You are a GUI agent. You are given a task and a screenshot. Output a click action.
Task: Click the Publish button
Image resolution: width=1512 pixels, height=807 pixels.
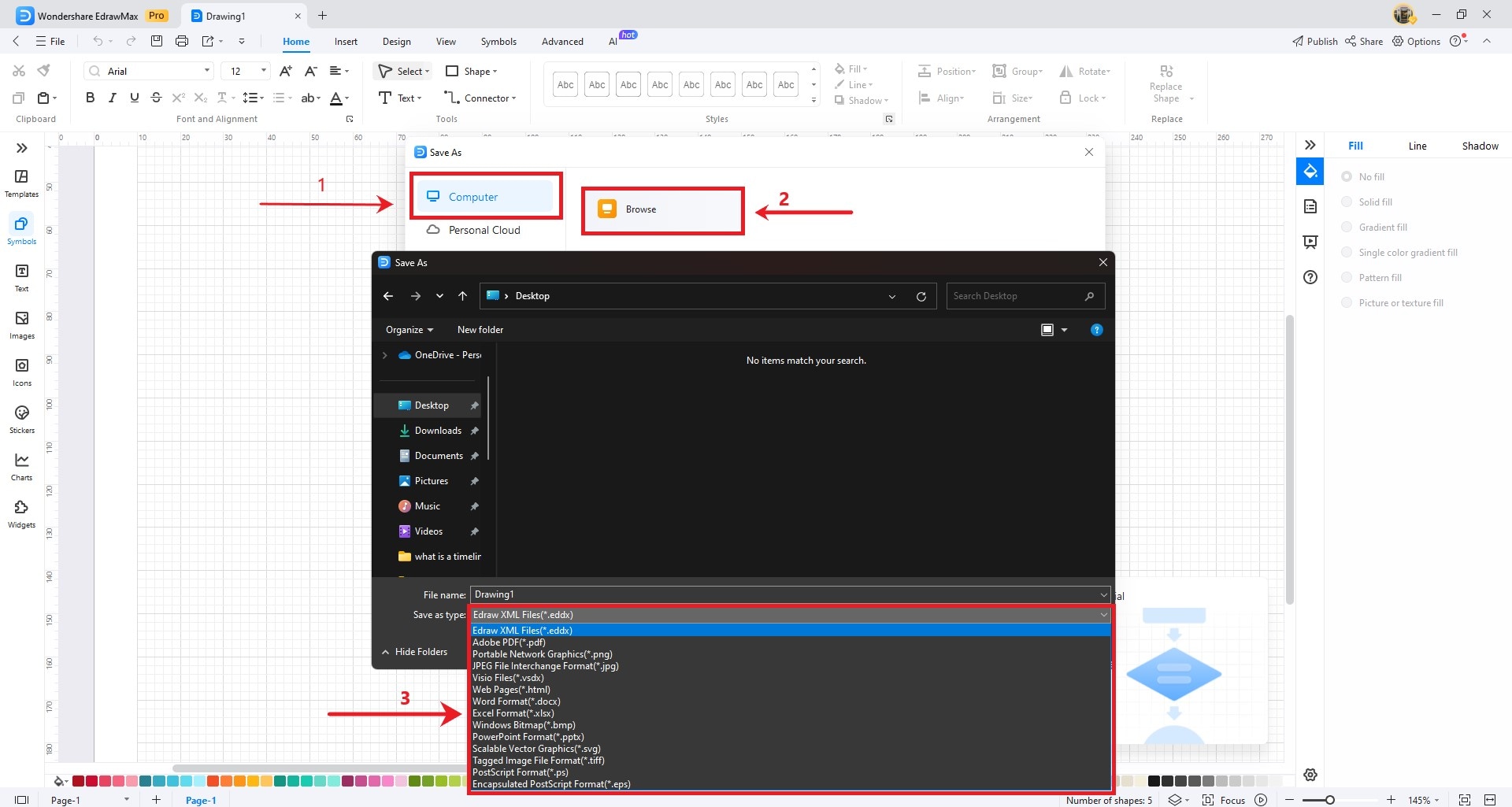1314,41
